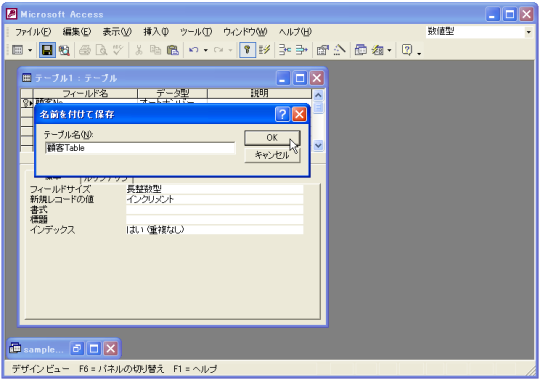Click the テーブル1 window title icon
This screenshot has width=540, height=380.
27,78
